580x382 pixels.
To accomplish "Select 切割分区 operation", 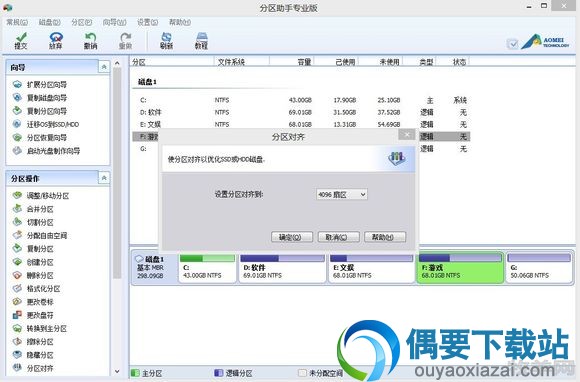I will 33,222.
